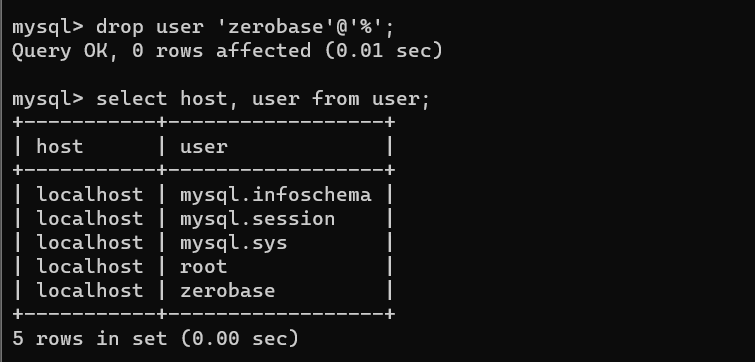Image resolution: width=755 pixels, height=362 pixels.
Task: Click the mysql.infoschema user entry
Action: (275, 195)
